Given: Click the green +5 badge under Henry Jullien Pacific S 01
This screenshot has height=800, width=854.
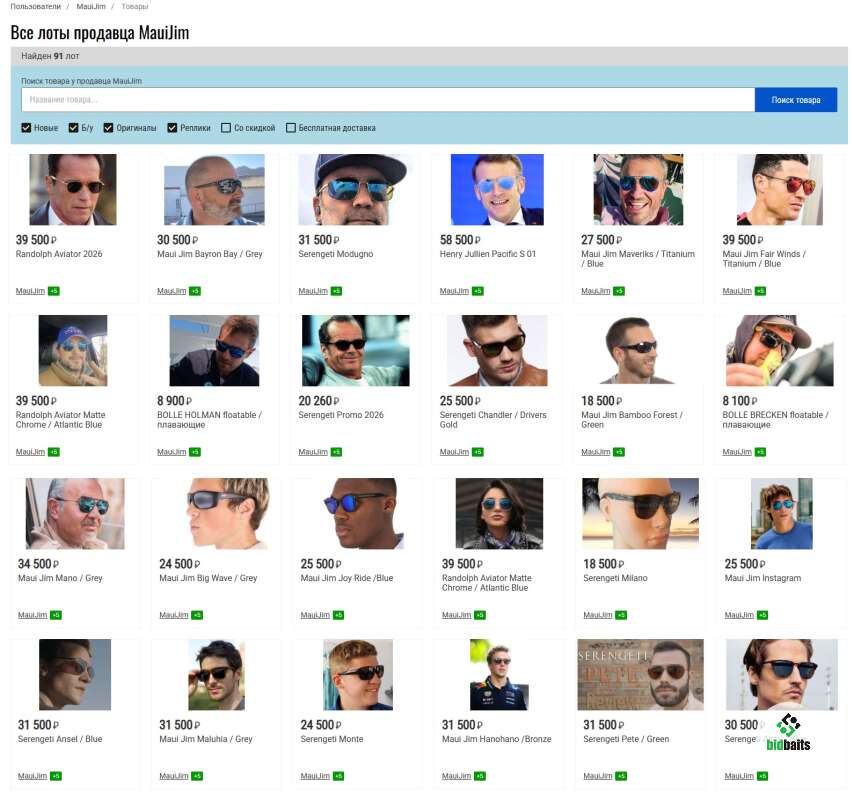Looking at the screenshot, I should (477, 291).
